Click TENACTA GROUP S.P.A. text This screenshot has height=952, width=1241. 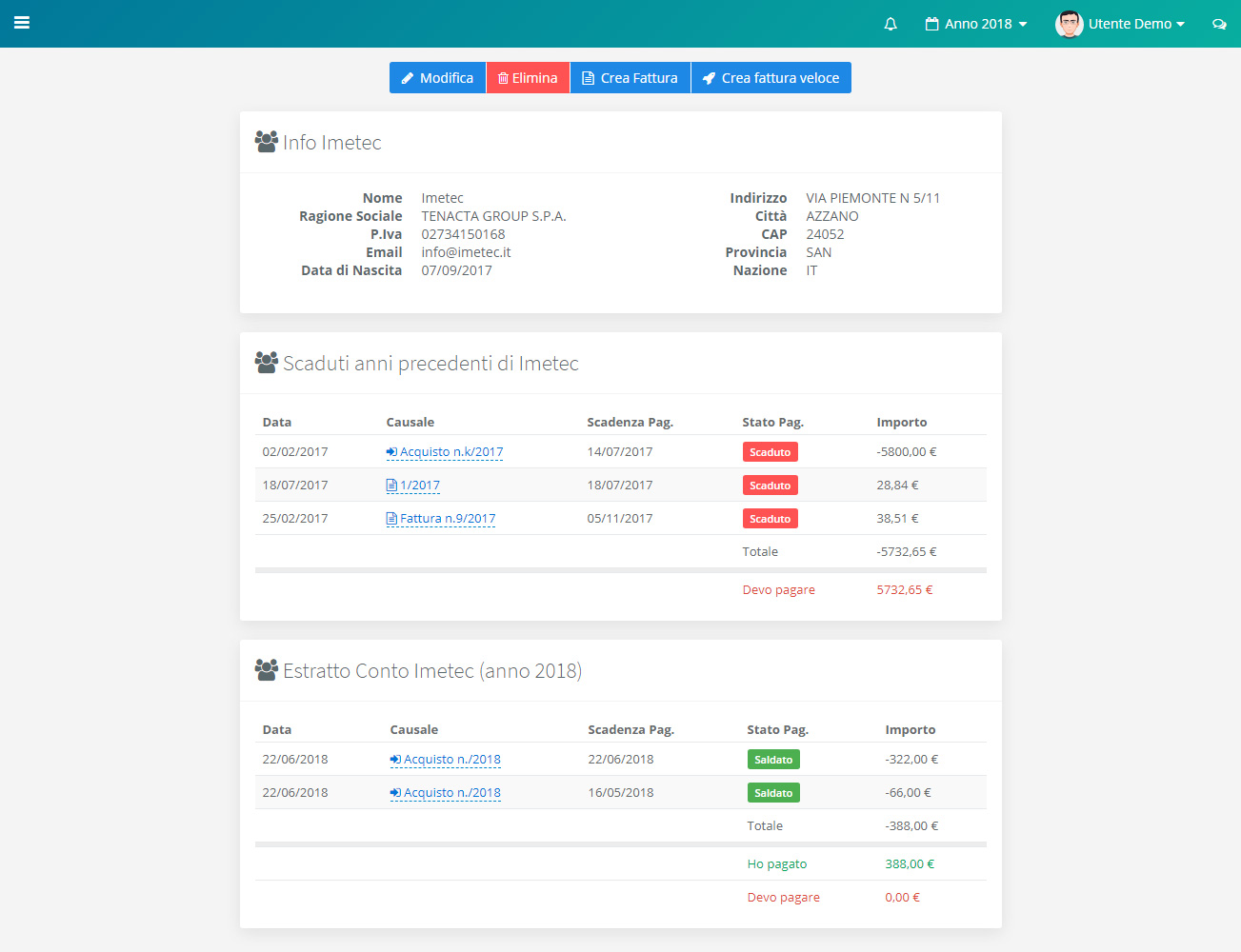(493, 216)
